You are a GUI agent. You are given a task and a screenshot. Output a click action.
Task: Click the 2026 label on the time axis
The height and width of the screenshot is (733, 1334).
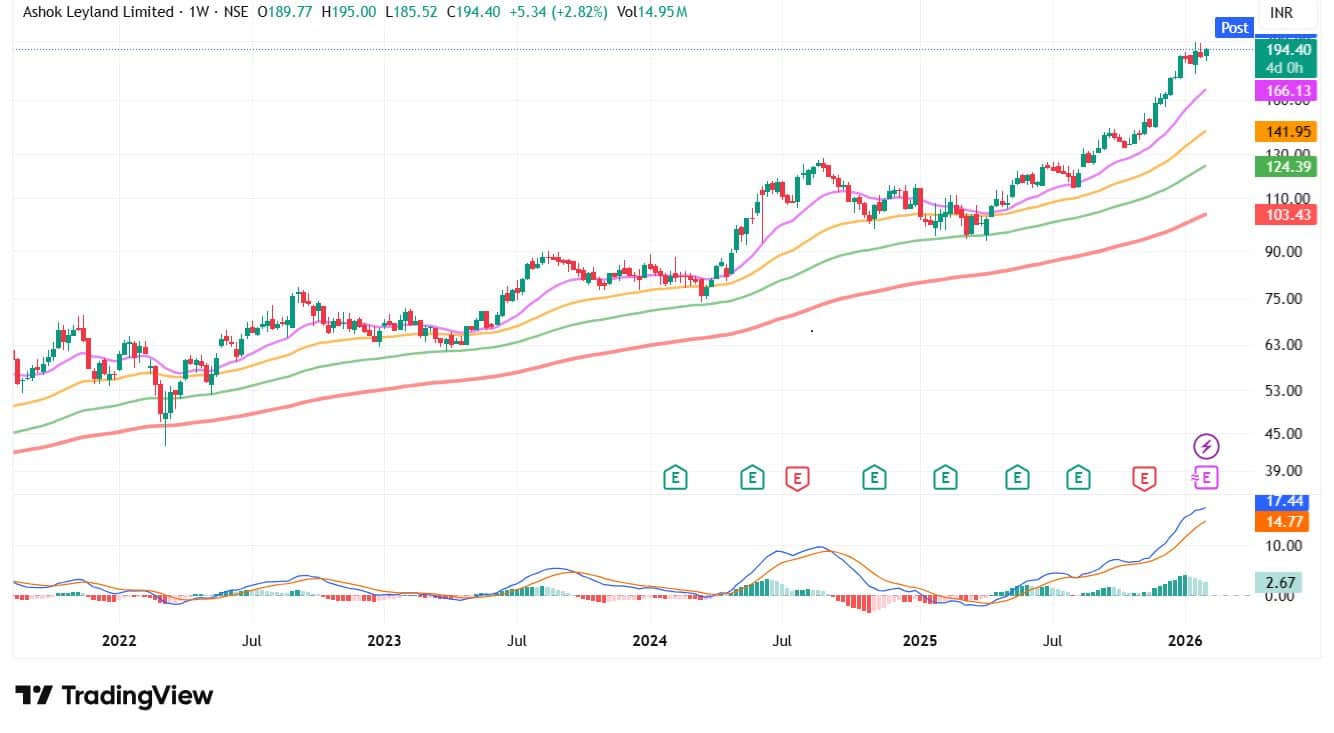(x=1185, y=639)
